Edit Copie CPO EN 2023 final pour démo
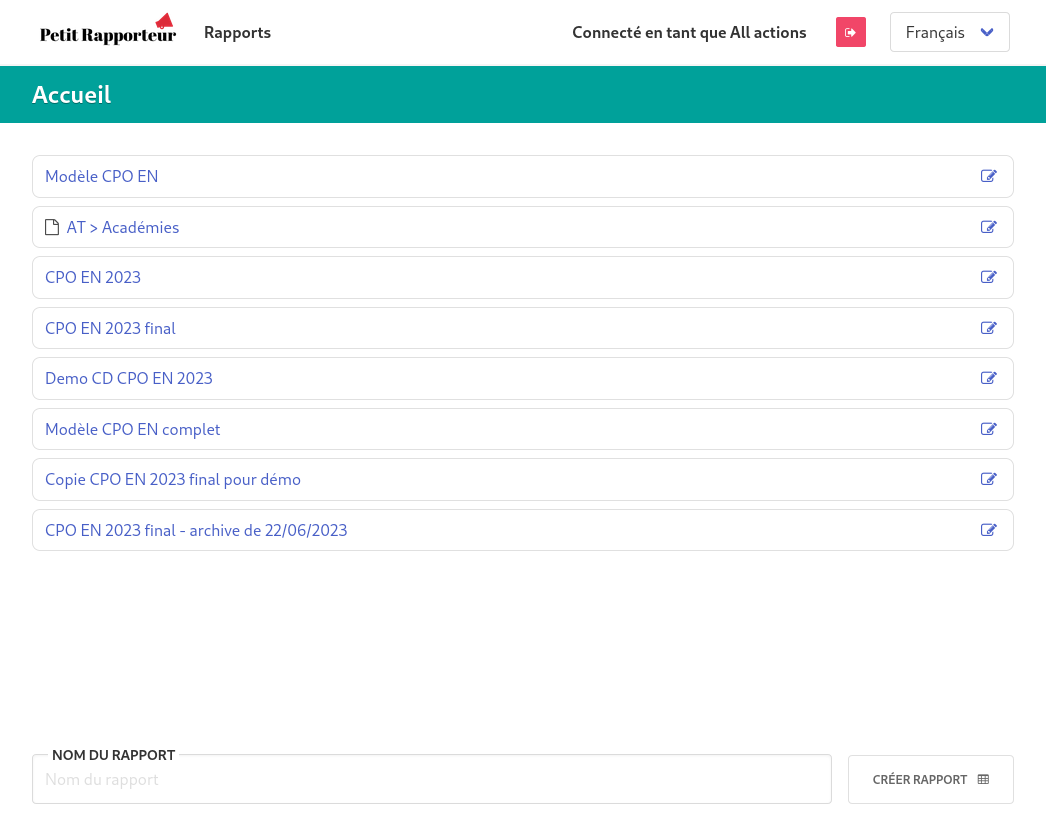The width and height of the screenshot is (1046, 828). (x=989, y=479)
